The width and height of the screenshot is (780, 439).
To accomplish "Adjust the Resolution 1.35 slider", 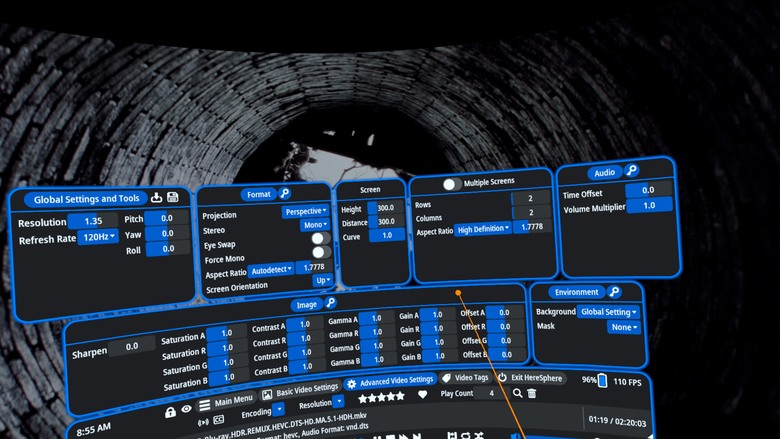I will [93, 221].
